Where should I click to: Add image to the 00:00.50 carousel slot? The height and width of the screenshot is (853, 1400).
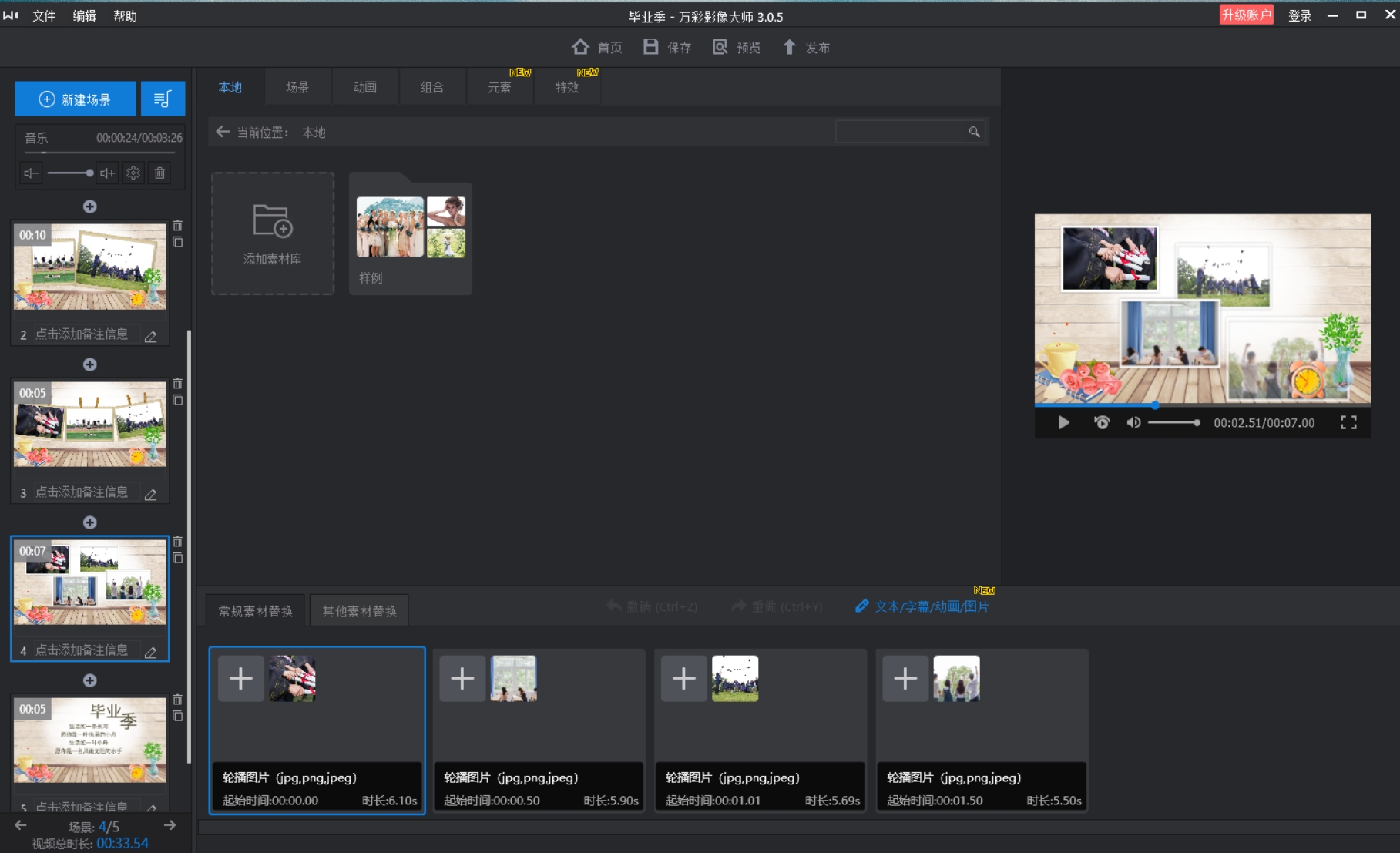(x=462, y=679)
